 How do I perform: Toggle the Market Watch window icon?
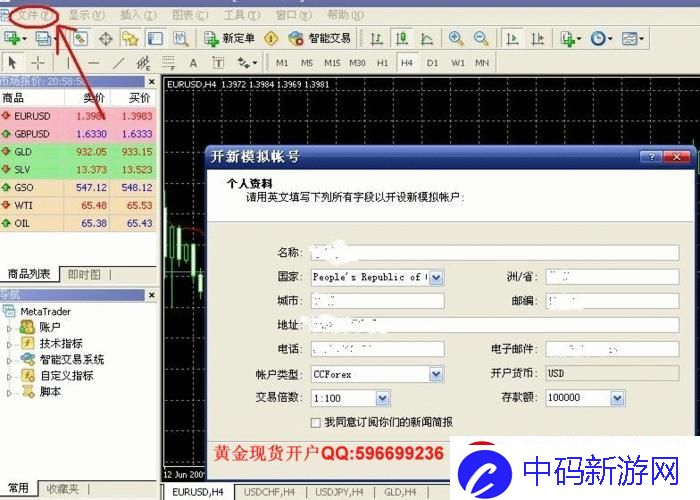pos(81,39)
